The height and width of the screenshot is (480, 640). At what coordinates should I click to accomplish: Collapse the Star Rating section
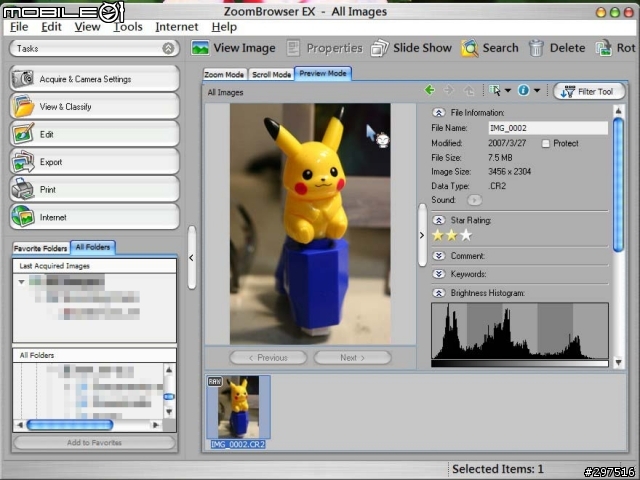tap(438, 220)
